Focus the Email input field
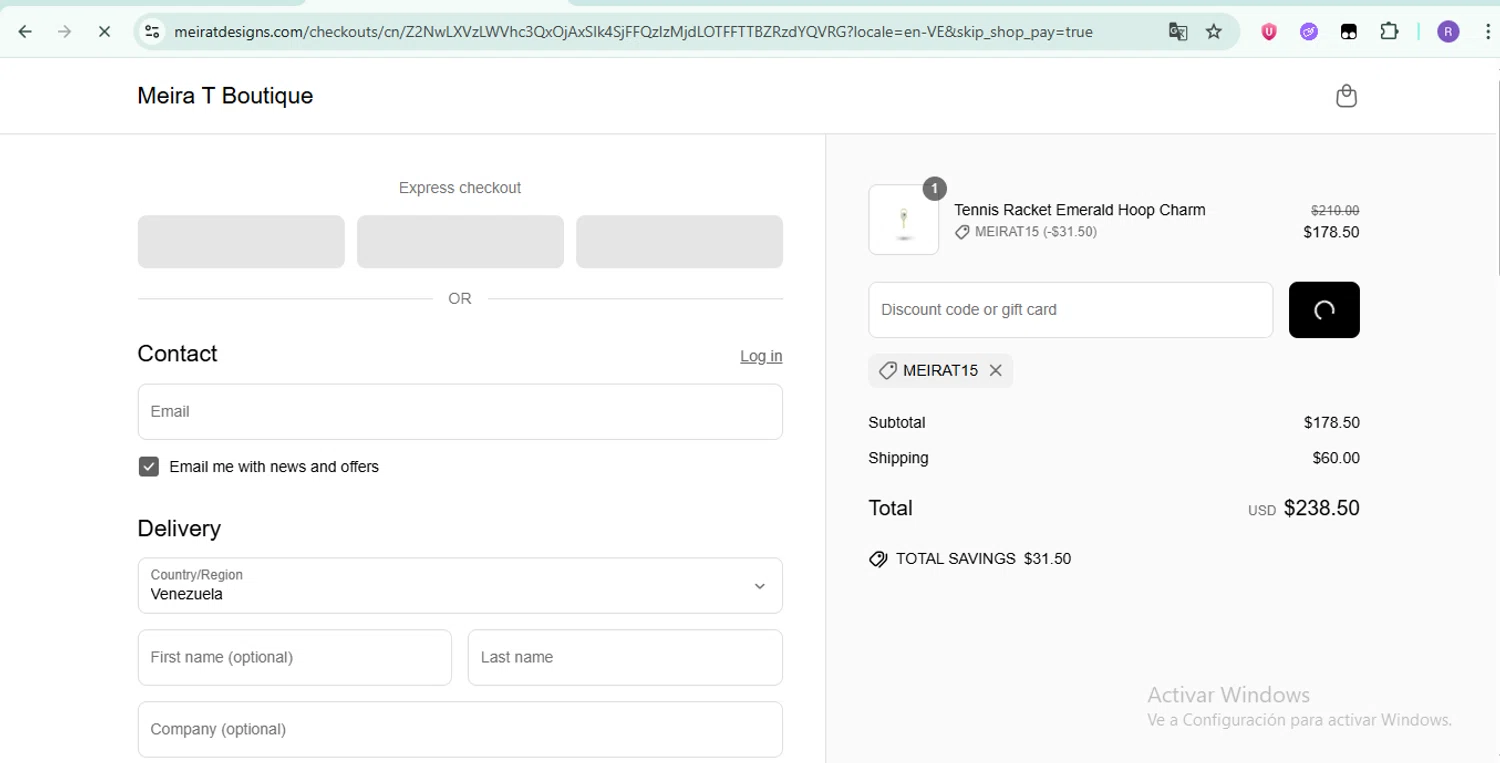Screen dimensions: 1500x763 pos(460,412)
